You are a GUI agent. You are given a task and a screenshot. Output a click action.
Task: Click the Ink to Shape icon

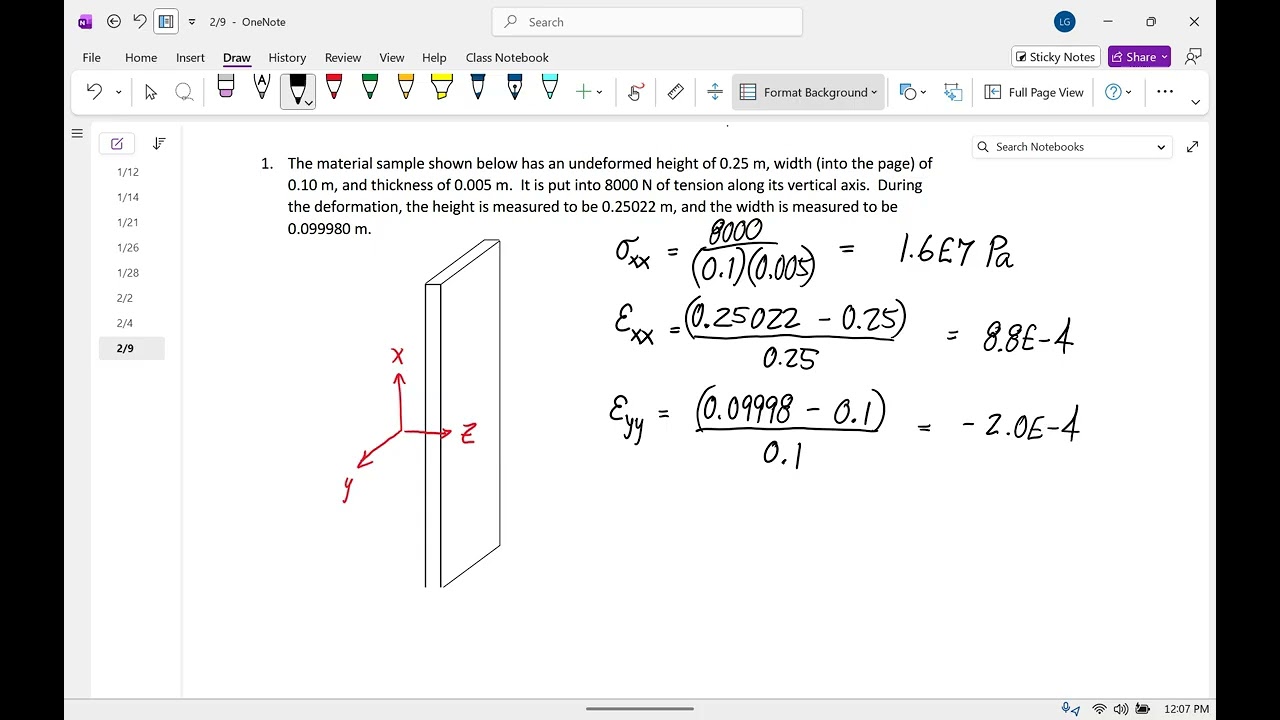click(x=953, y=92)
